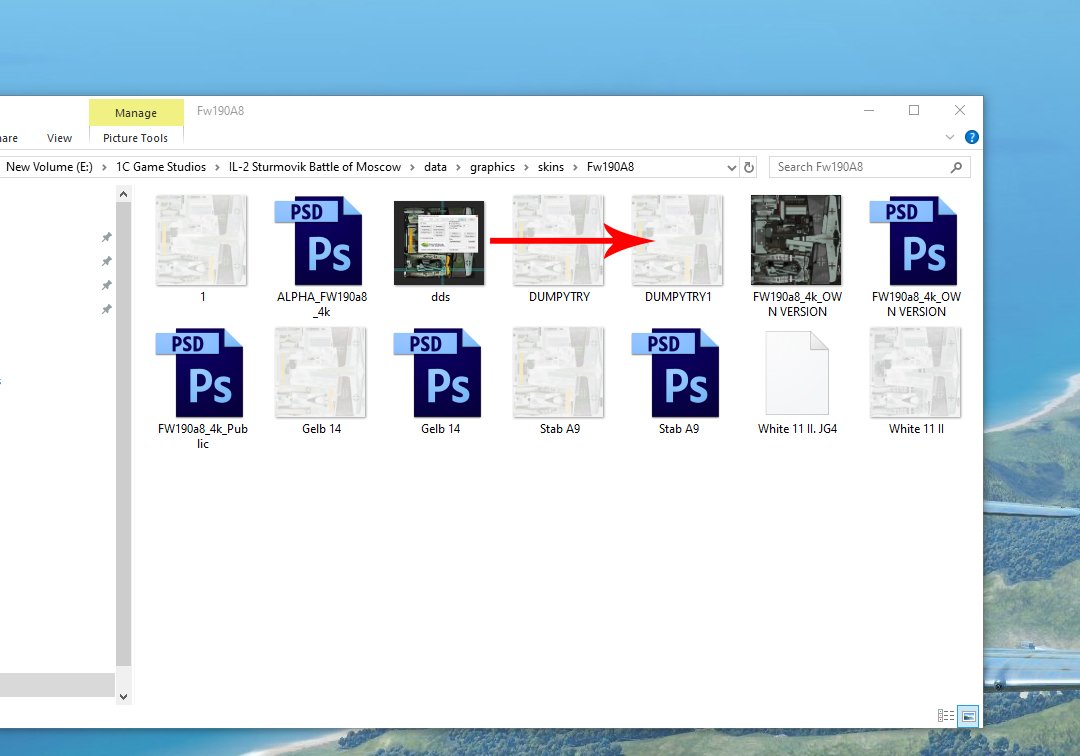This screenshot has width=1080, height=756.
Task: Switch to details view layout
Action: click(x=945, y=715)
